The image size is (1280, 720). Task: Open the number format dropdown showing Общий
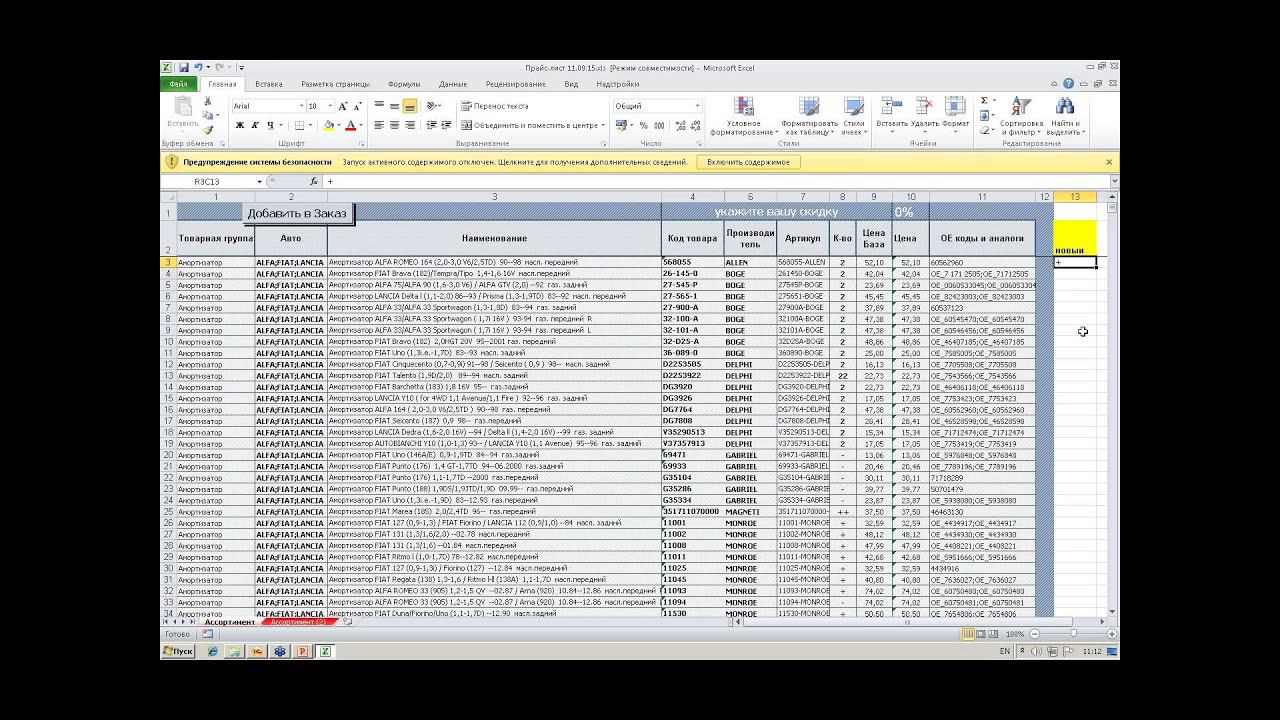[697, 106]
